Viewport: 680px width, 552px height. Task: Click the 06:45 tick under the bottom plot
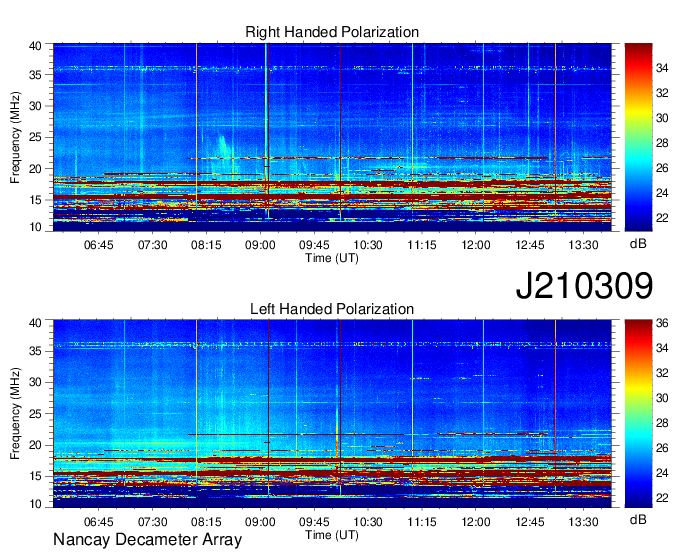click(x=98, y=522)
